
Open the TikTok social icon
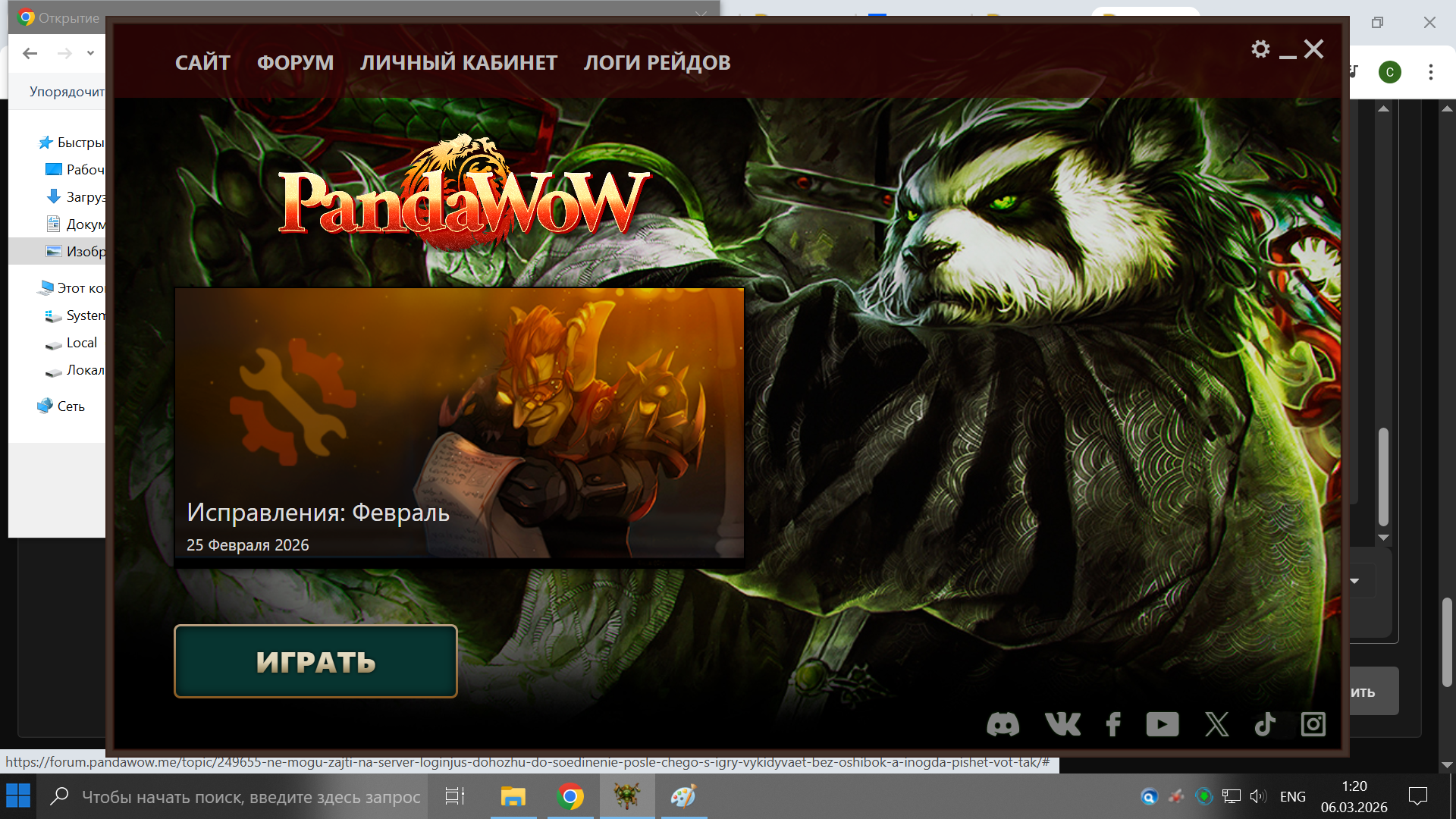coord(1265,725)
